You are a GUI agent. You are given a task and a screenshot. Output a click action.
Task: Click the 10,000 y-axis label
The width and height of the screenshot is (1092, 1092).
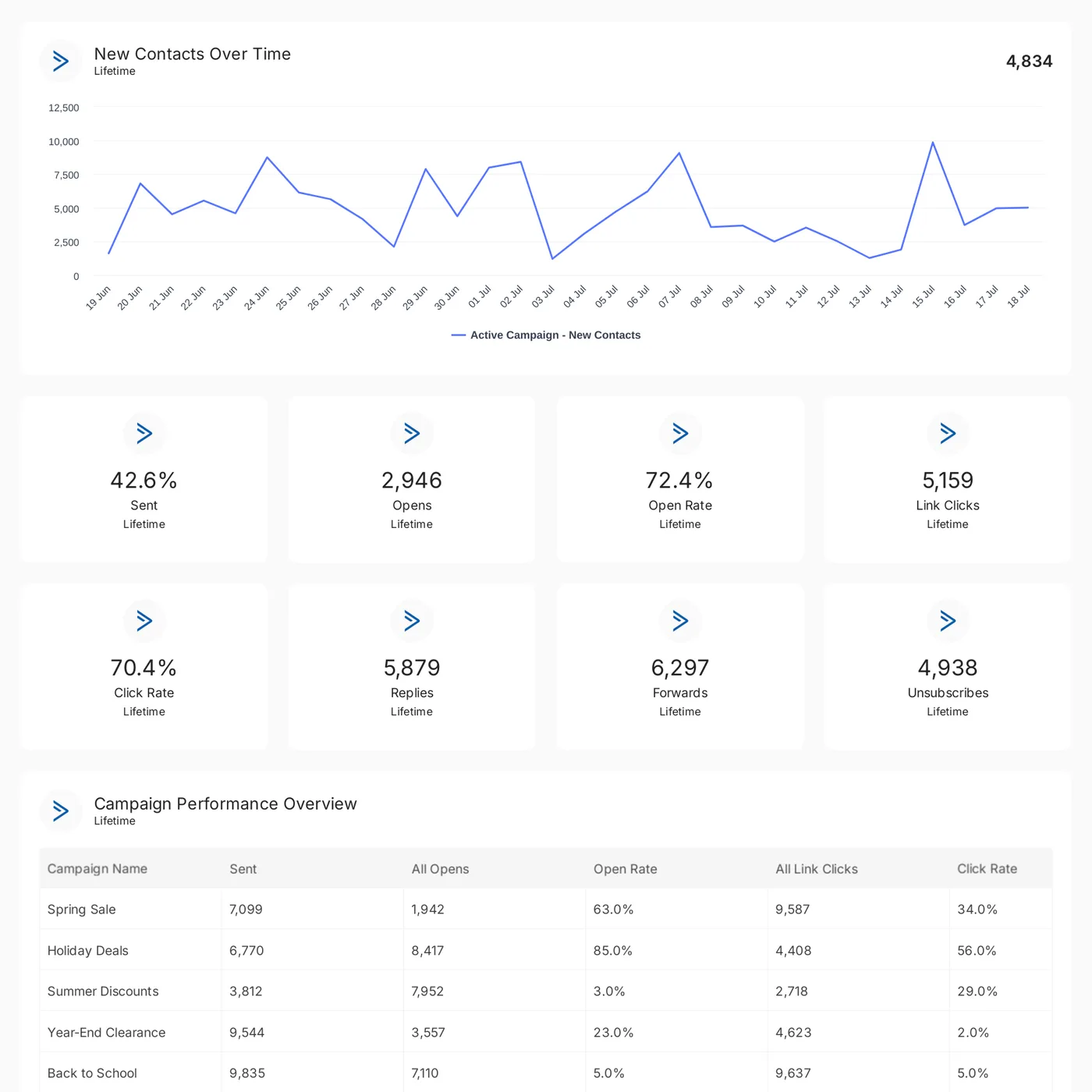64,141
